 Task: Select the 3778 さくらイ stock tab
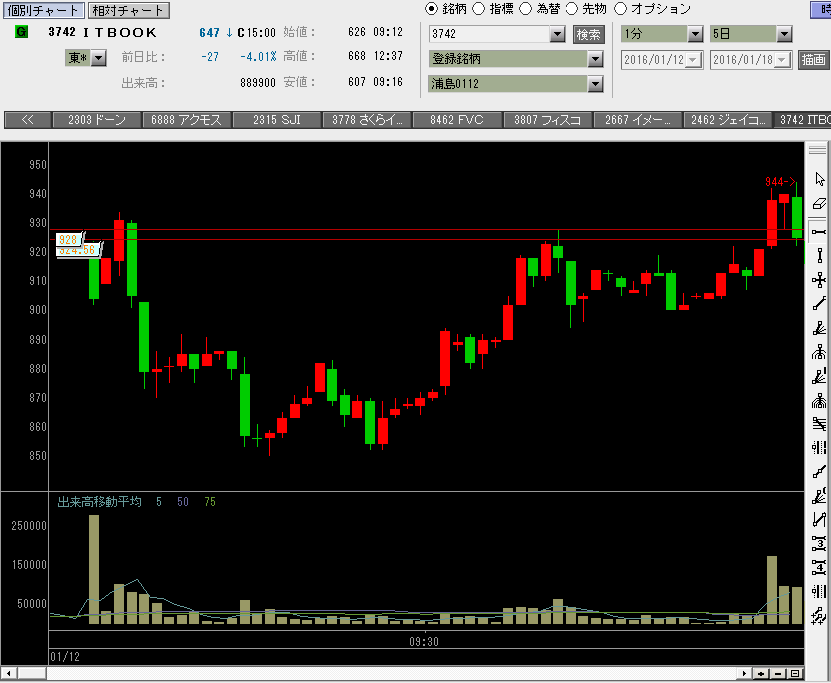tap(367, 120)
